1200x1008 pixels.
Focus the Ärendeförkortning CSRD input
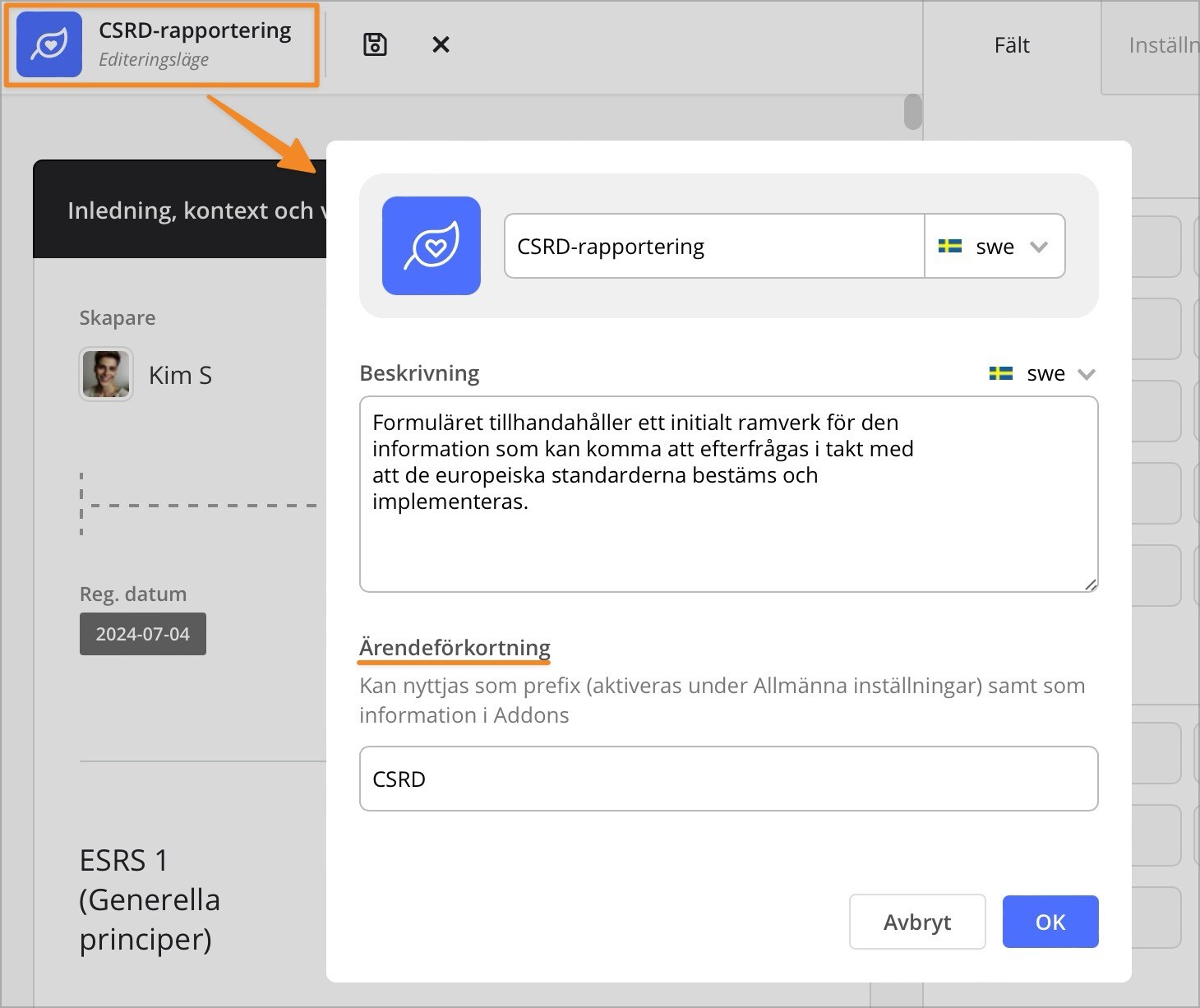coord(728,779)
